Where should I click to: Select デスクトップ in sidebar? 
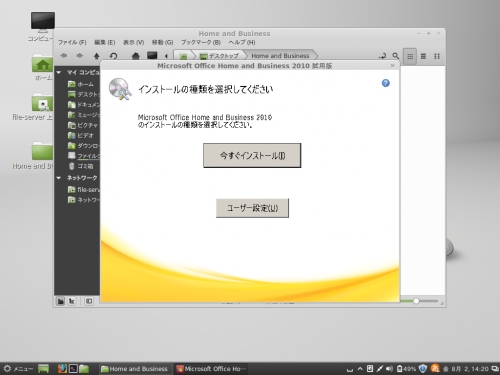pyautogui.click(x=83, y=94)
